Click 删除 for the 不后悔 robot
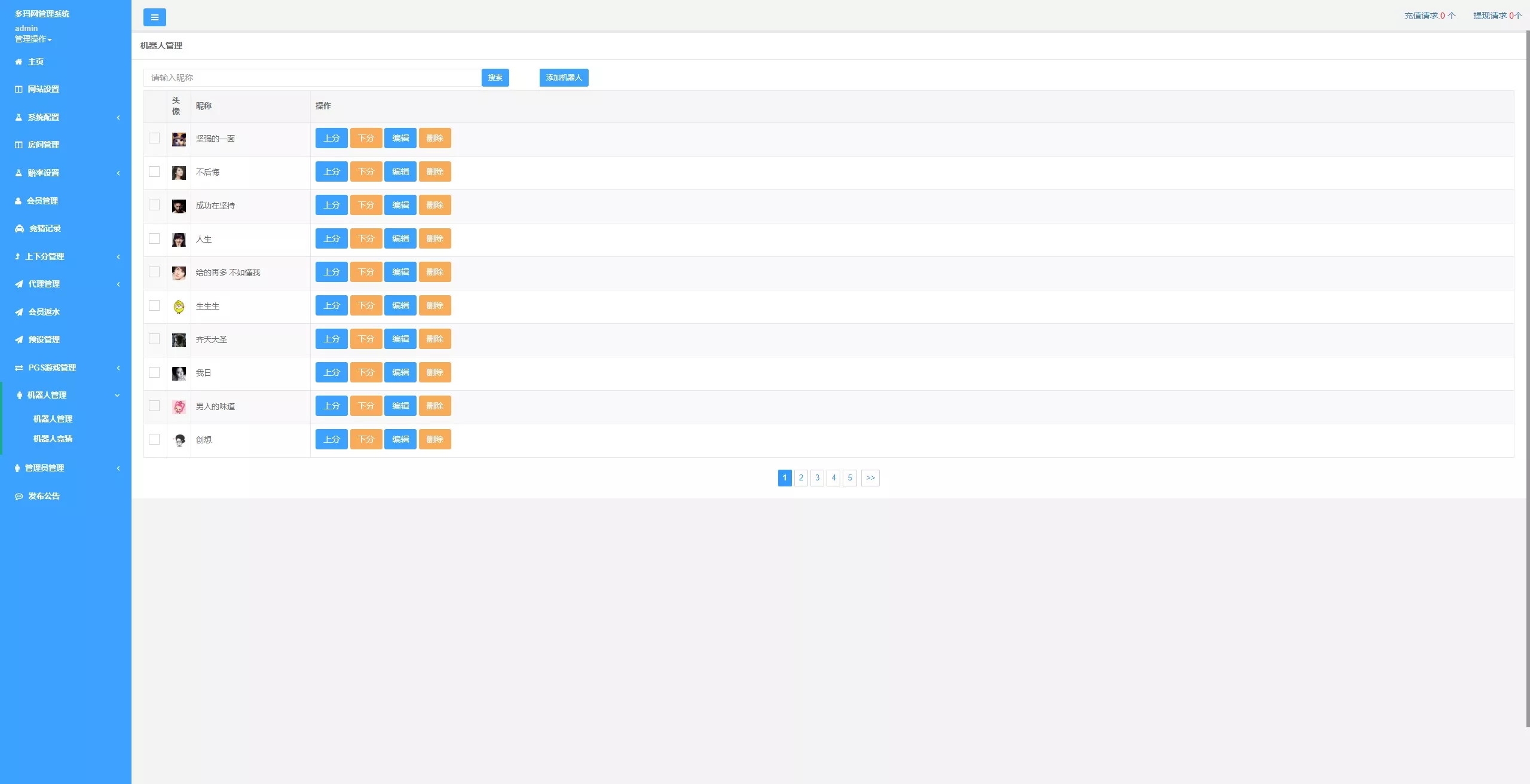This screenshot has height=784, width=1530. (x=434, y=171)
